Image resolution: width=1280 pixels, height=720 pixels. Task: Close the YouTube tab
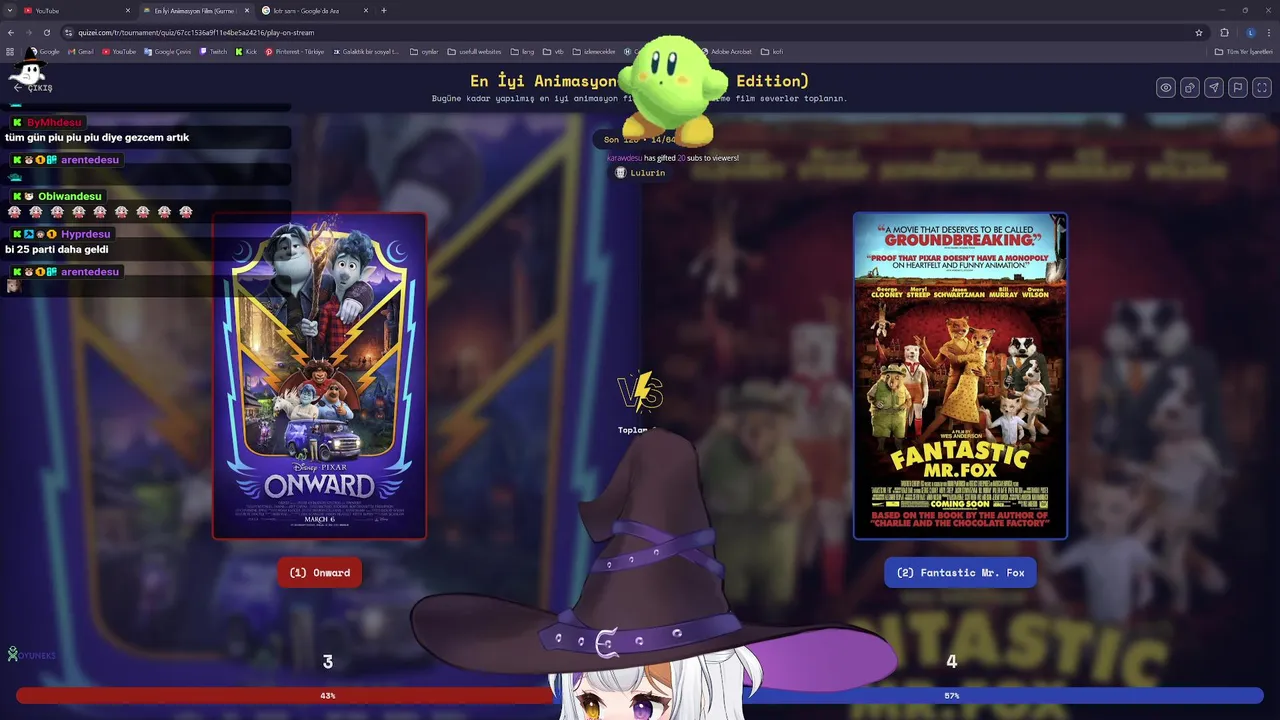128,10
